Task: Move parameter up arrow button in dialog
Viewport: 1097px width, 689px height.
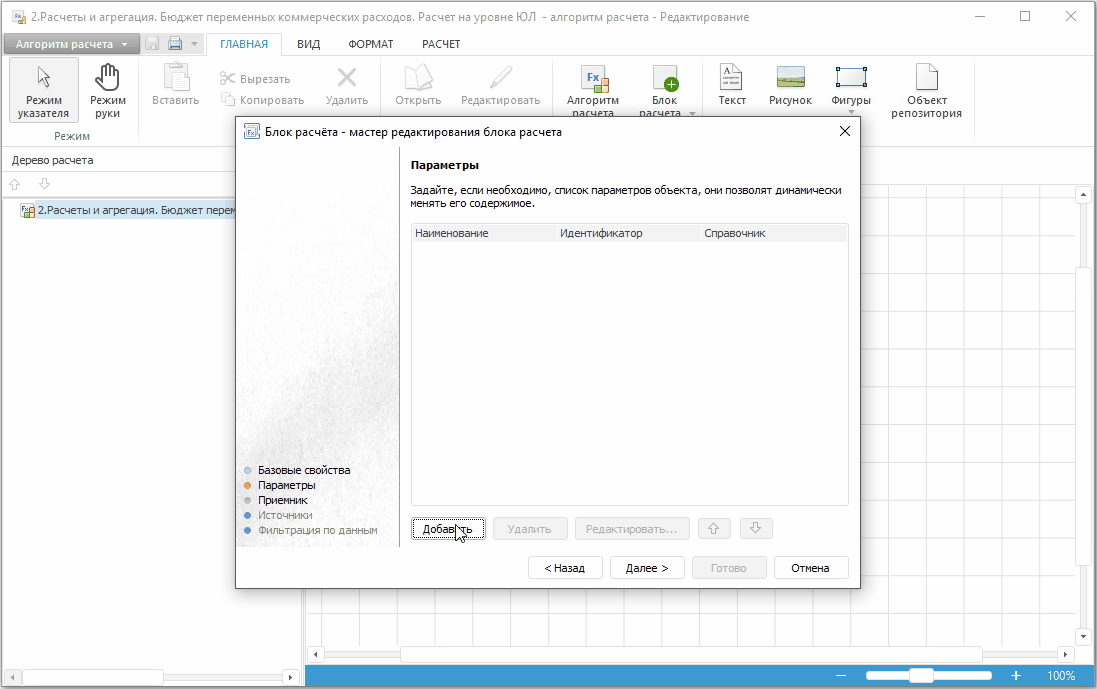Action: coord(714,529)
